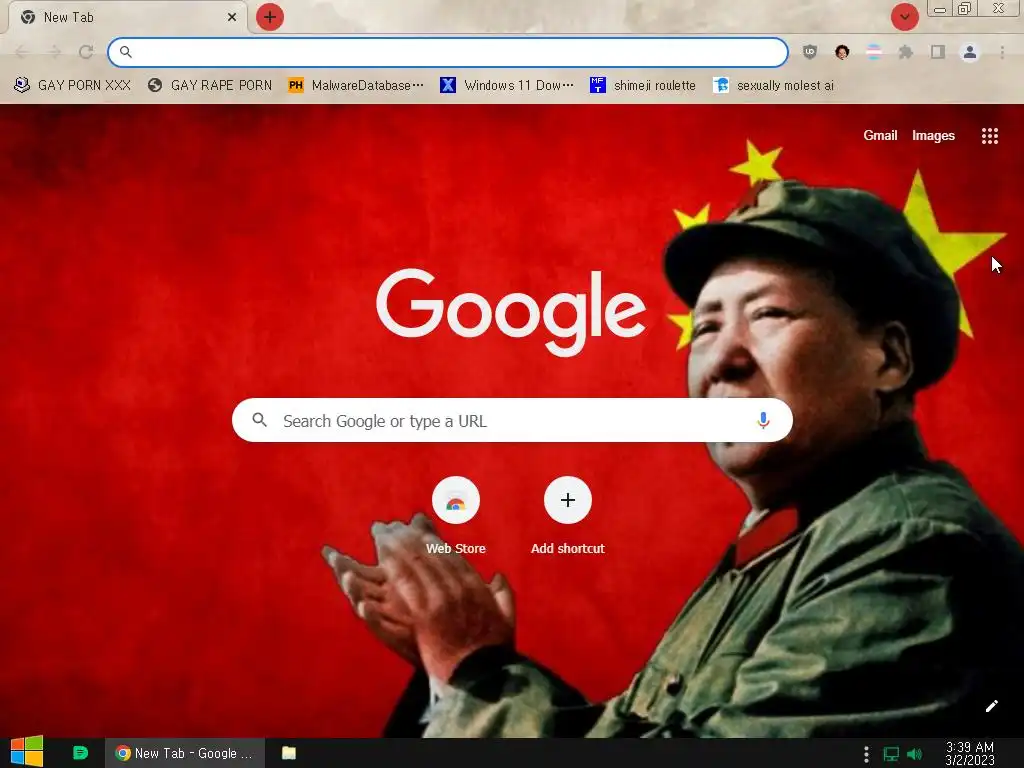Start voice search with the microphone
The image size is (1024, 768).
[763, 420]
